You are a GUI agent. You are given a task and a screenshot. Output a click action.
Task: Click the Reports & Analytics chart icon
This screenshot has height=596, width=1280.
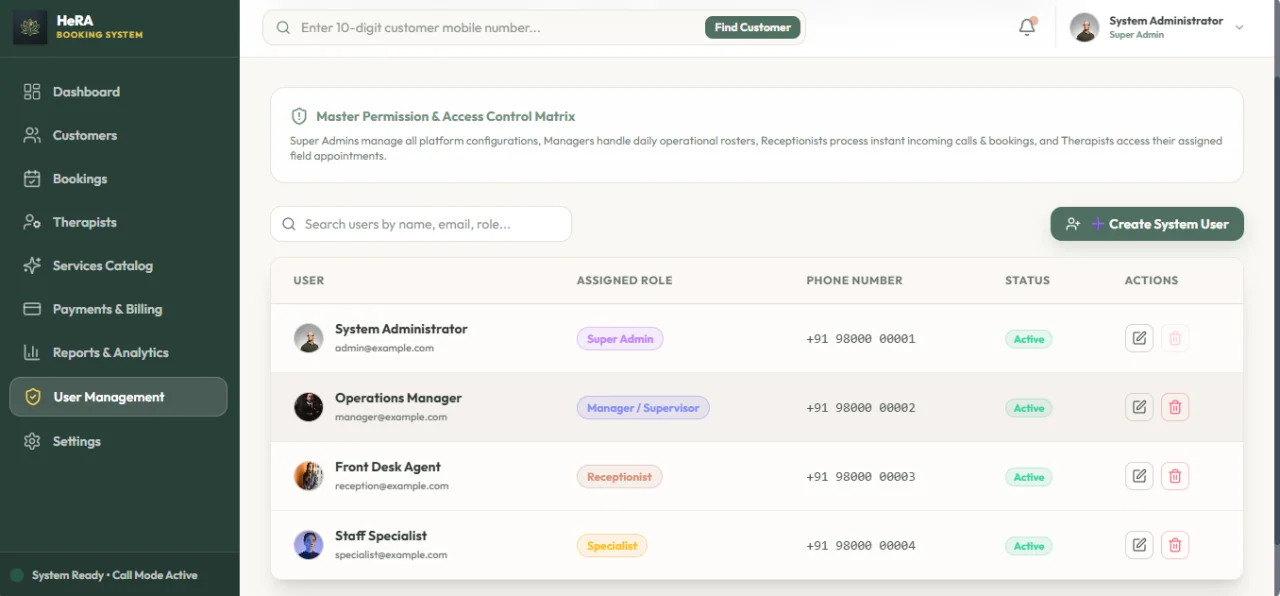point(32,353)
